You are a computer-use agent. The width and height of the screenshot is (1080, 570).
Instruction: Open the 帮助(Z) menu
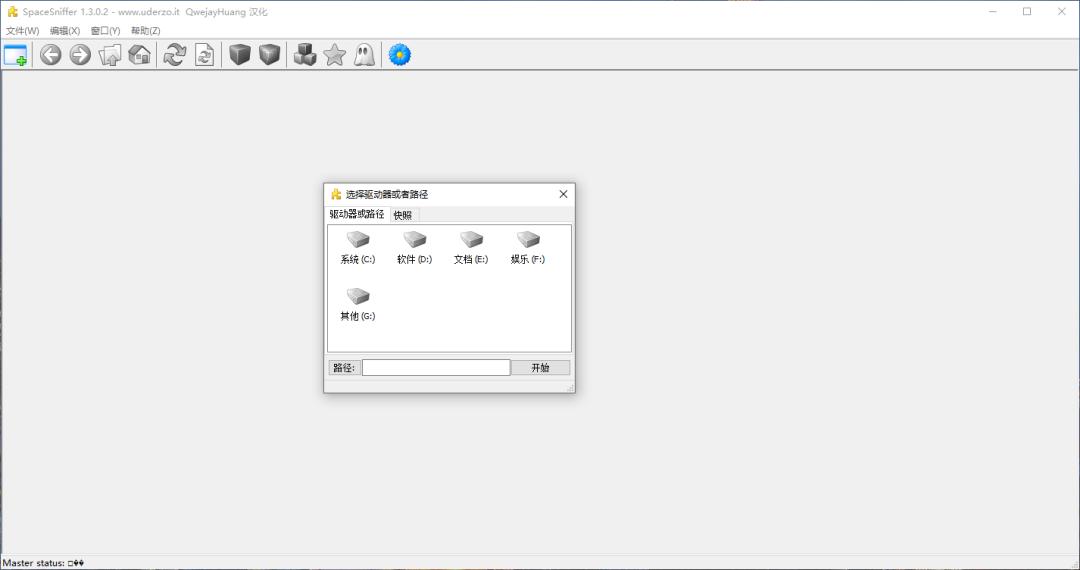pyautogui.click(x=145, y=31)
